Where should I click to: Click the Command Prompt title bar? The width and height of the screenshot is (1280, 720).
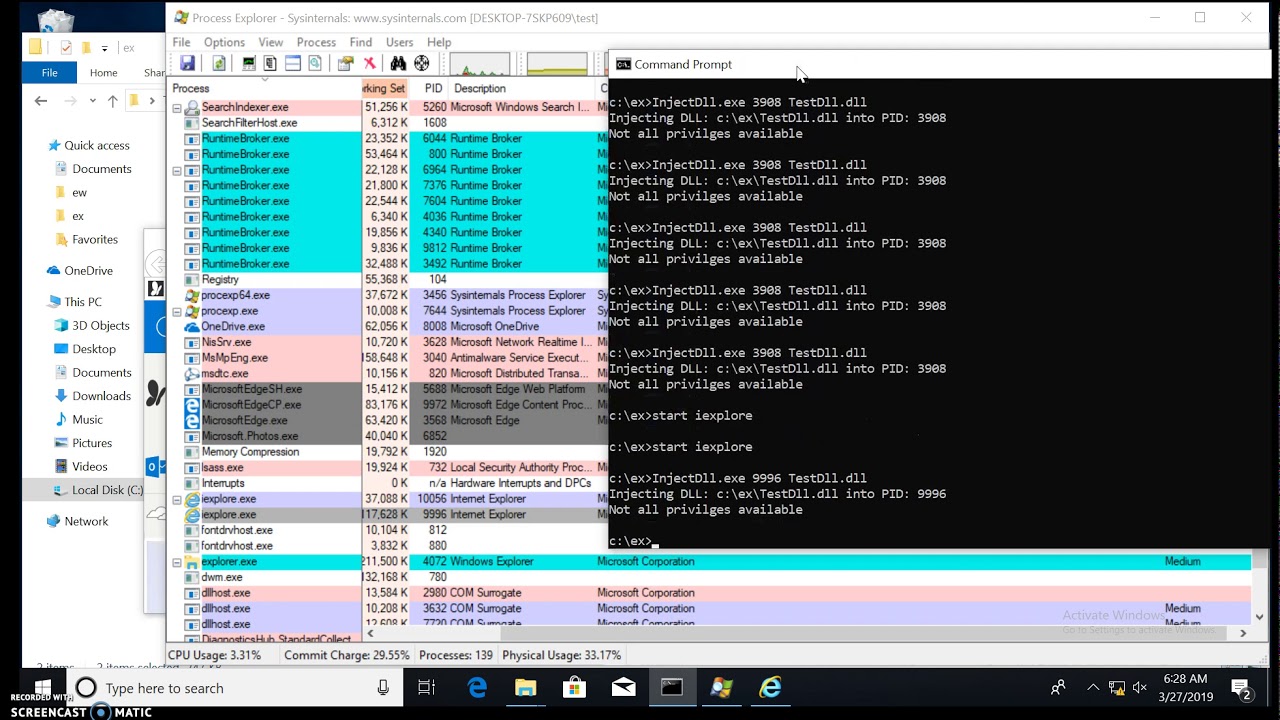pyautogui.click(x=940, y=64)
